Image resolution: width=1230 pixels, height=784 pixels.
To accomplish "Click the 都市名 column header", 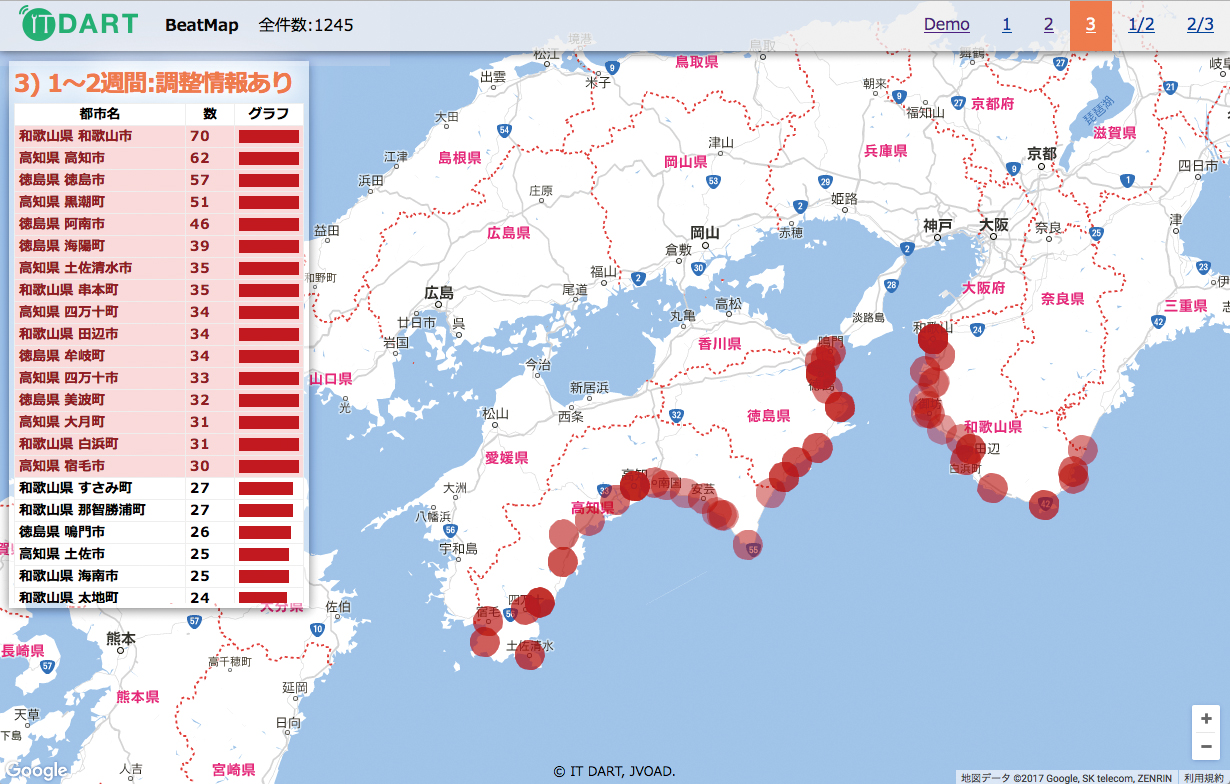I will pyautogui.click(x=99, y=114).
